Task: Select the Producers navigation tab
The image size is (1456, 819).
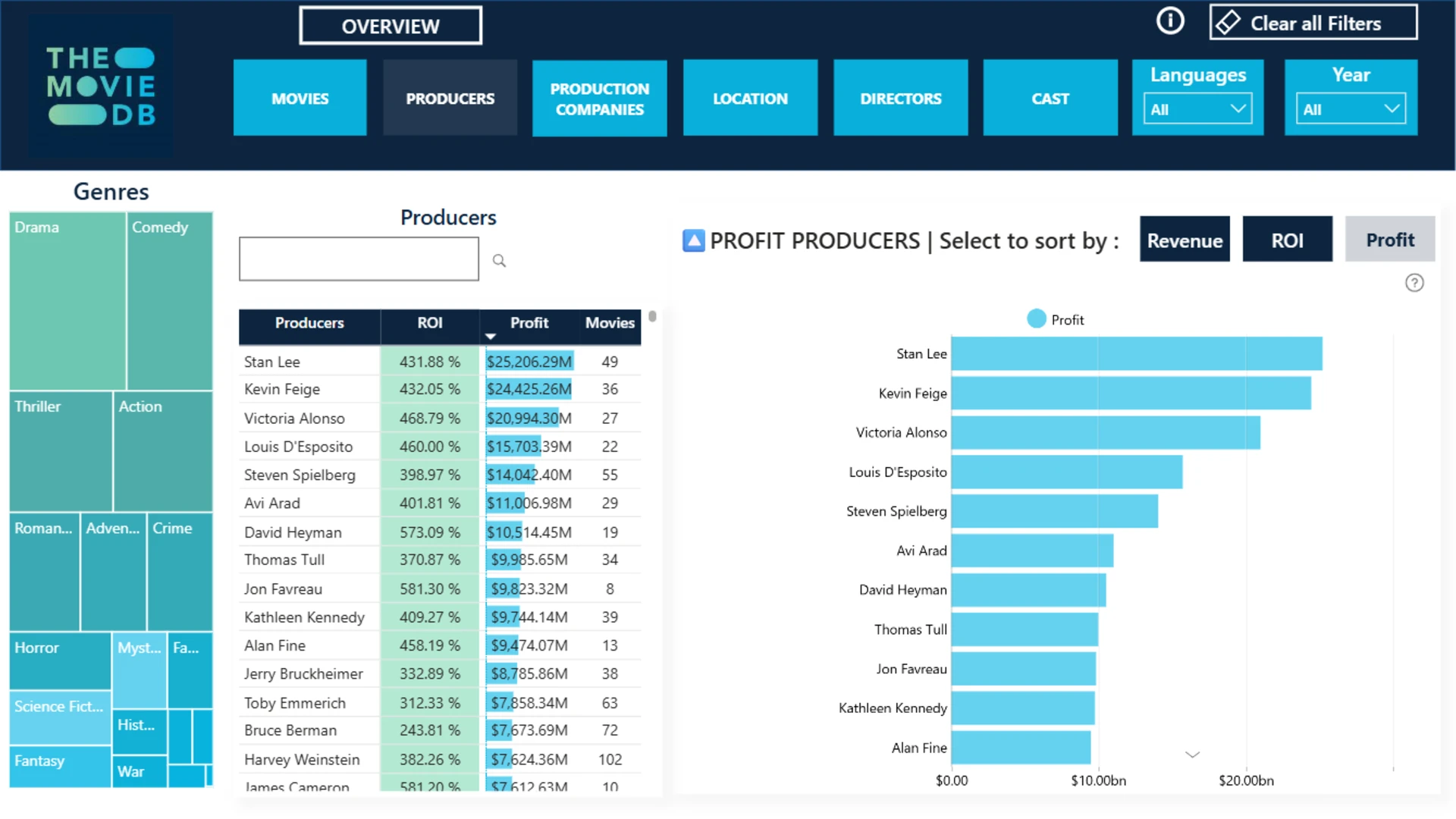Action: [450, 98]
